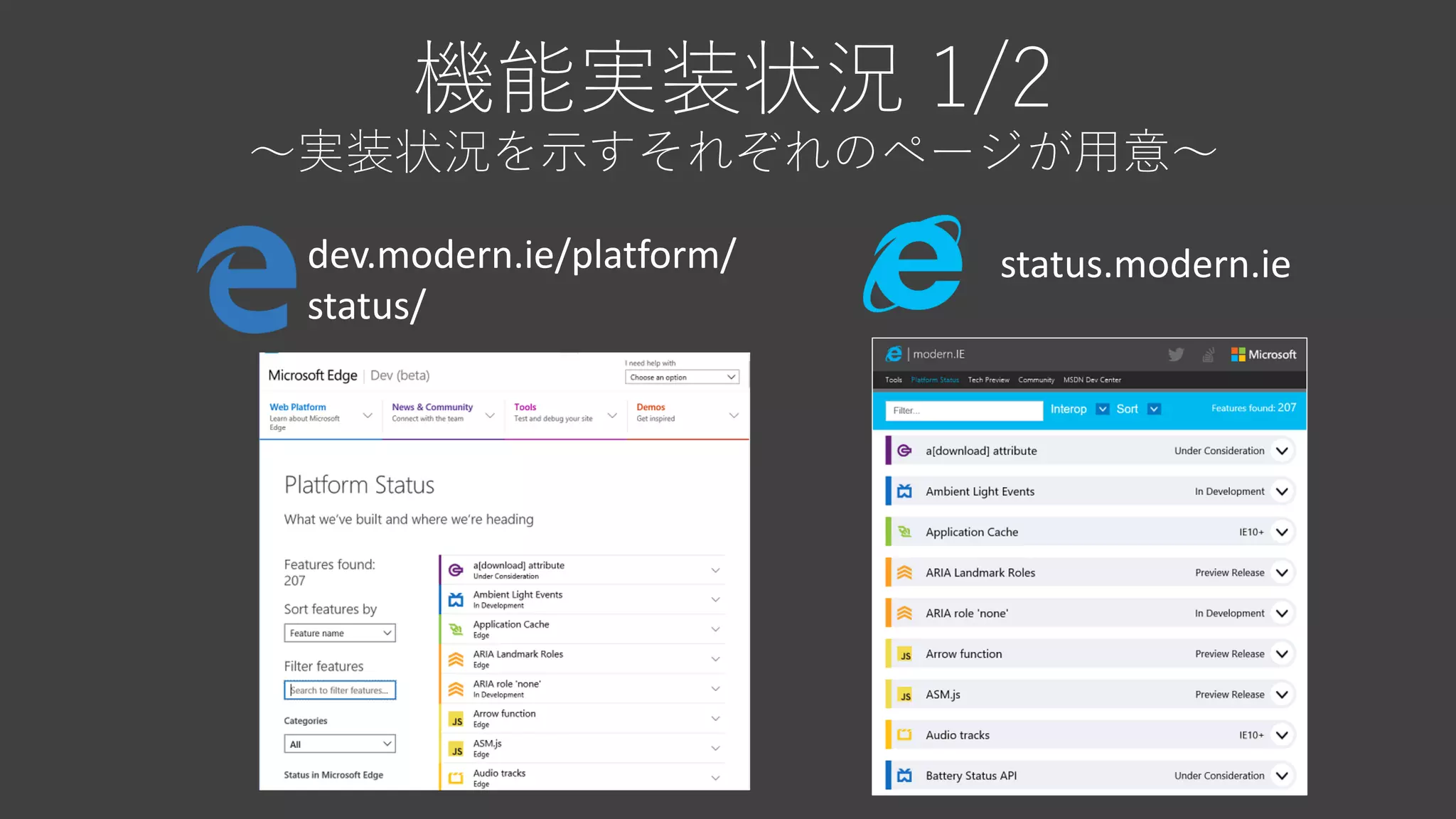Click ARIA role 'none' icon in modern.IE list
This screenshot has height=819, width=1456.
click(x=904, y=613)
